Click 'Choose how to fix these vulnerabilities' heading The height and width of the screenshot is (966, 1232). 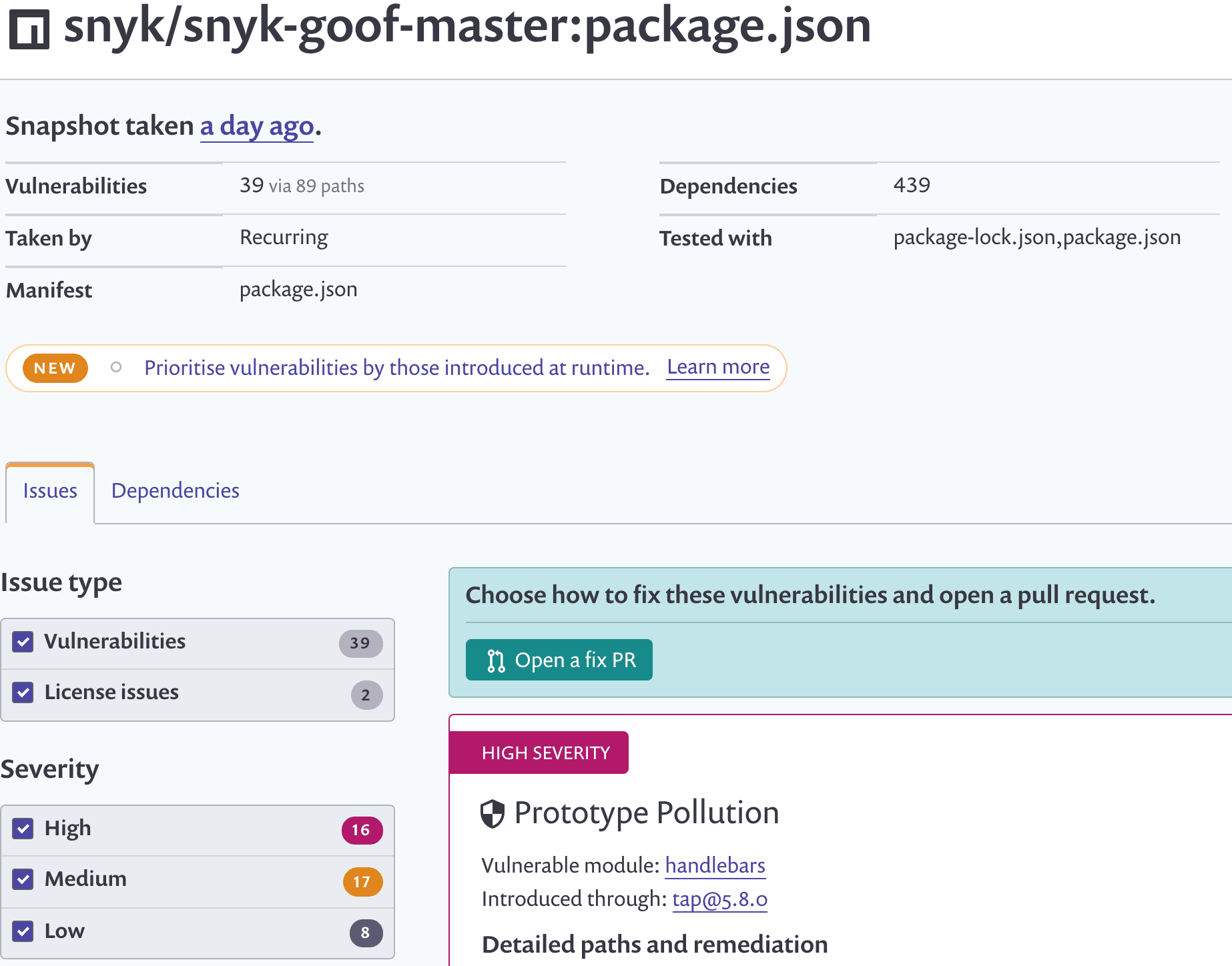coord(810,594)
